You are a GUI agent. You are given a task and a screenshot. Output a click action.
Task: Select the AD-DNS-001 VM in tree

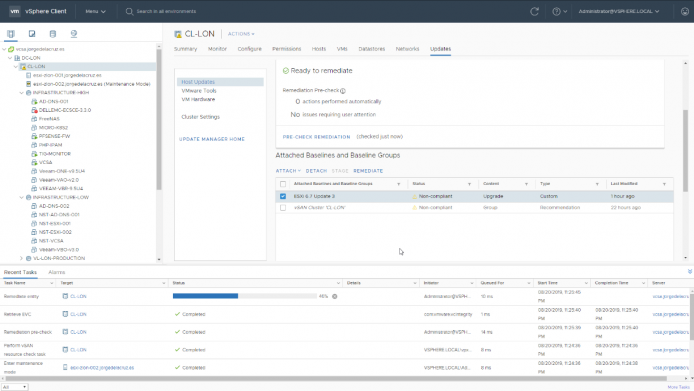(53, 101)
